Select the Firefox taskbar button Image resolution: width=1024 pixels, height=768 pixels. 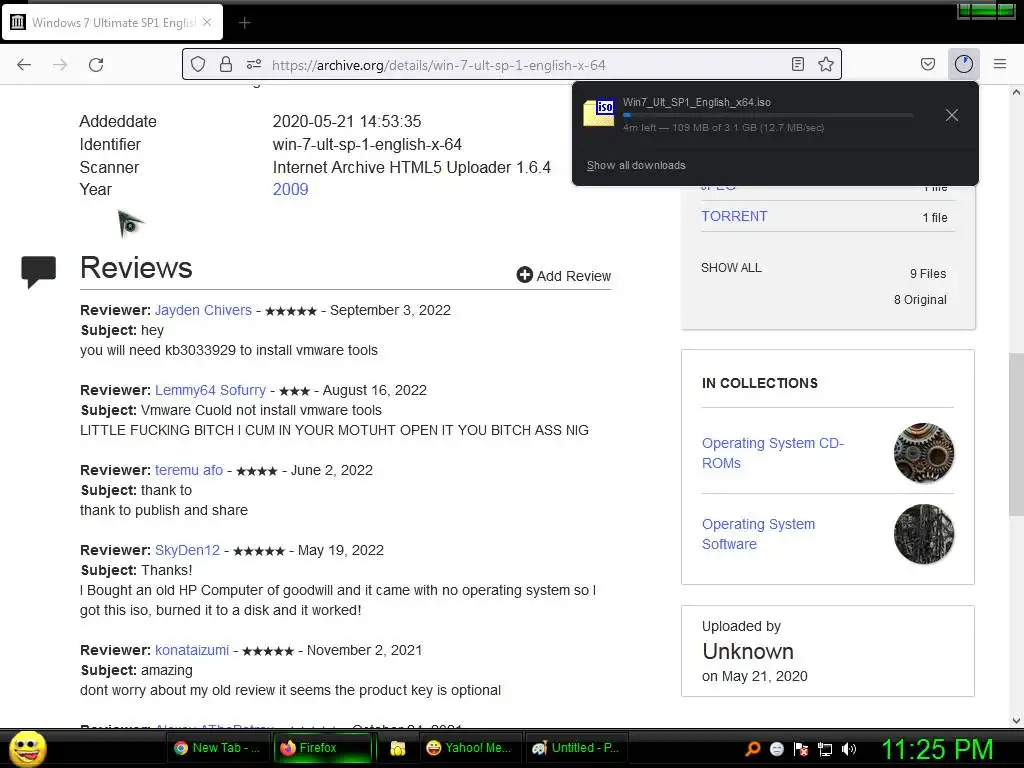coord(323,748)
